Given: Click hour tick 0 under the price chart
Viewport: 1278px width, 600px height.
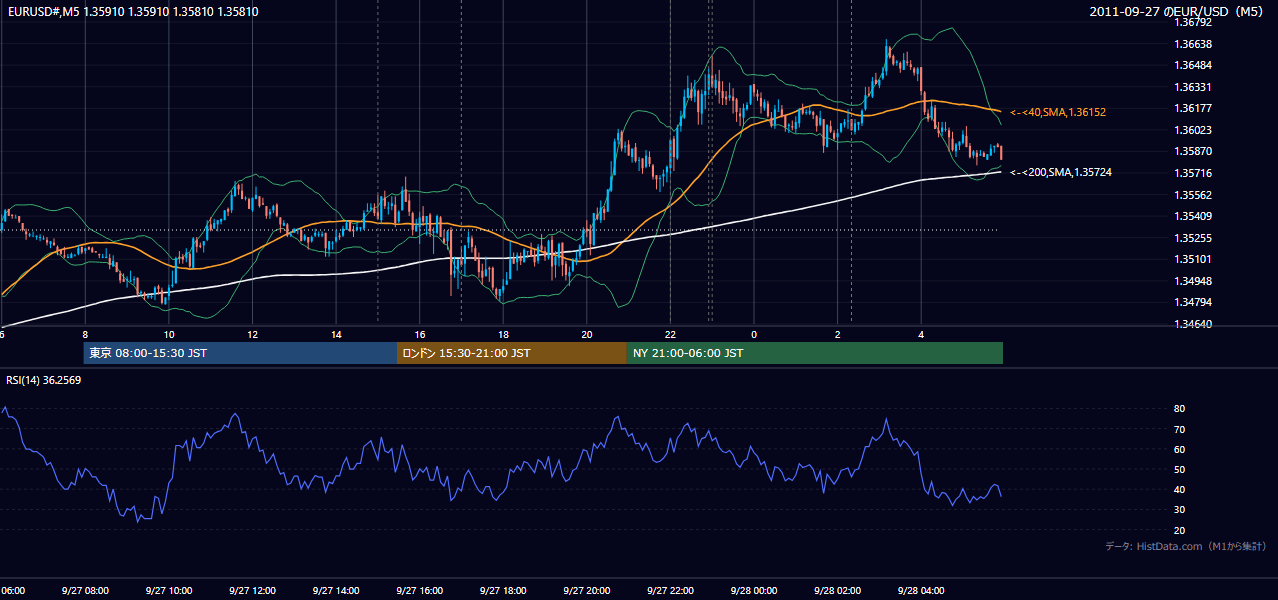Looking at the screenshot, I should pyautogui.click(x=754, y=334).
